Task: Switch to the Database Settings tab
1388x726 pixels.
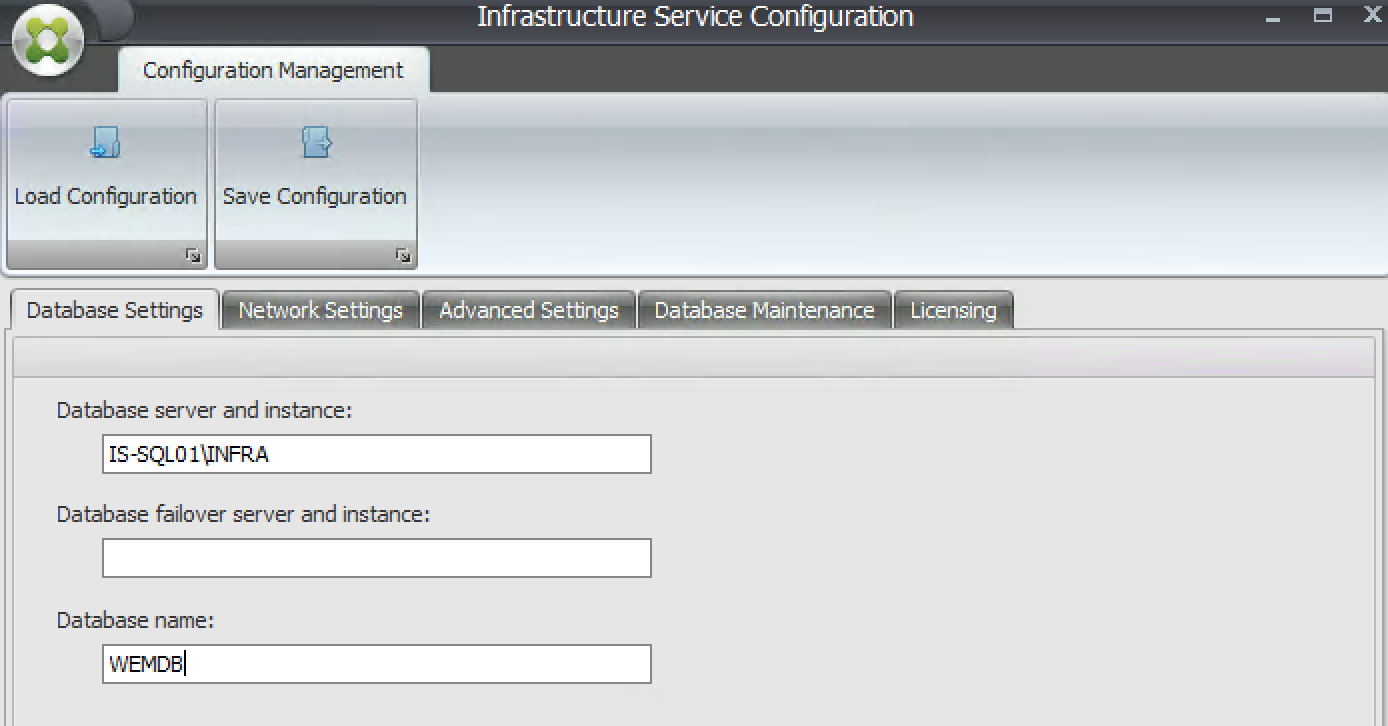Action: (115, 310)
